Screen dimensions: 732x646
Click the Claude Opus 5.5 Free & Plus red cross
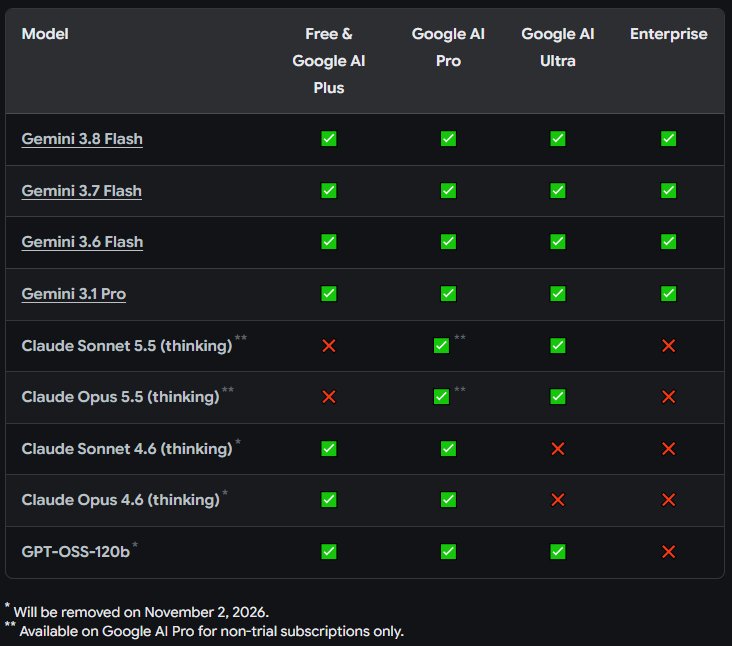pyautogui.click(x=329, y=397)
